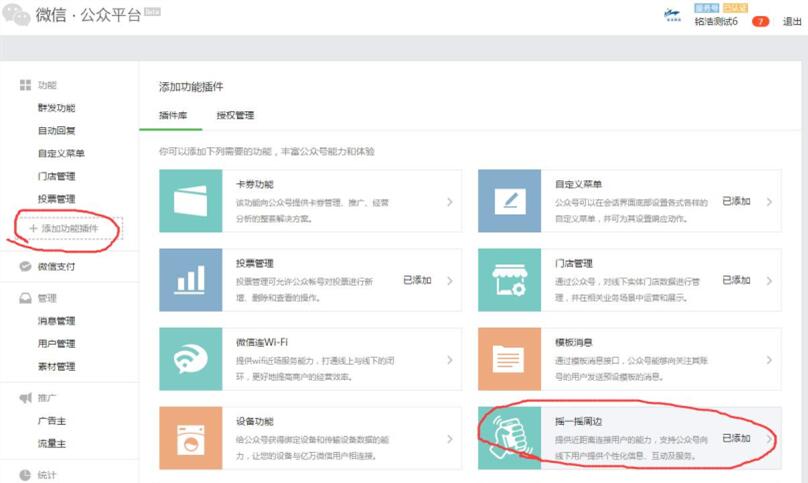Viewport: 808px width, 483px height.
Task: Click the 退出 logout link
Action: pos(789,22)
